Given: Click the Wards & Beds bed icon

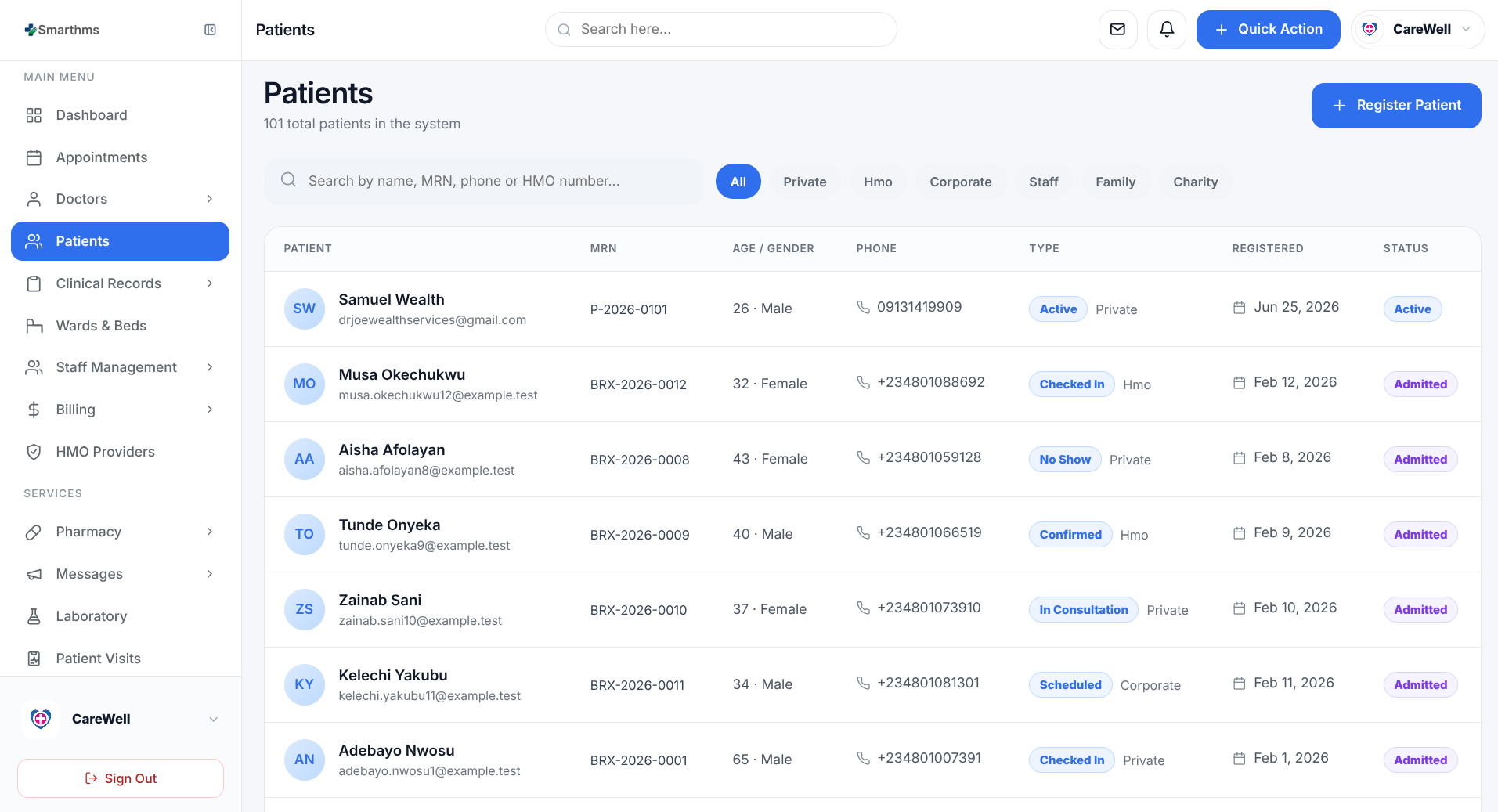Looking at the screenshot, I should [34, 326].
